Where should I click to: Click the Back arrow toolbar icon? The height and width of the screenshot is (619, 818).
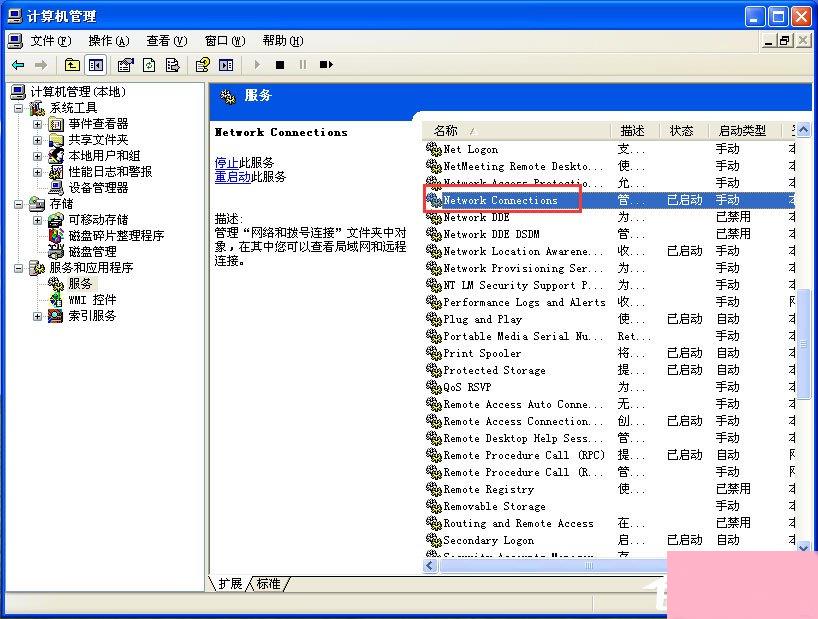pos(18,65)
